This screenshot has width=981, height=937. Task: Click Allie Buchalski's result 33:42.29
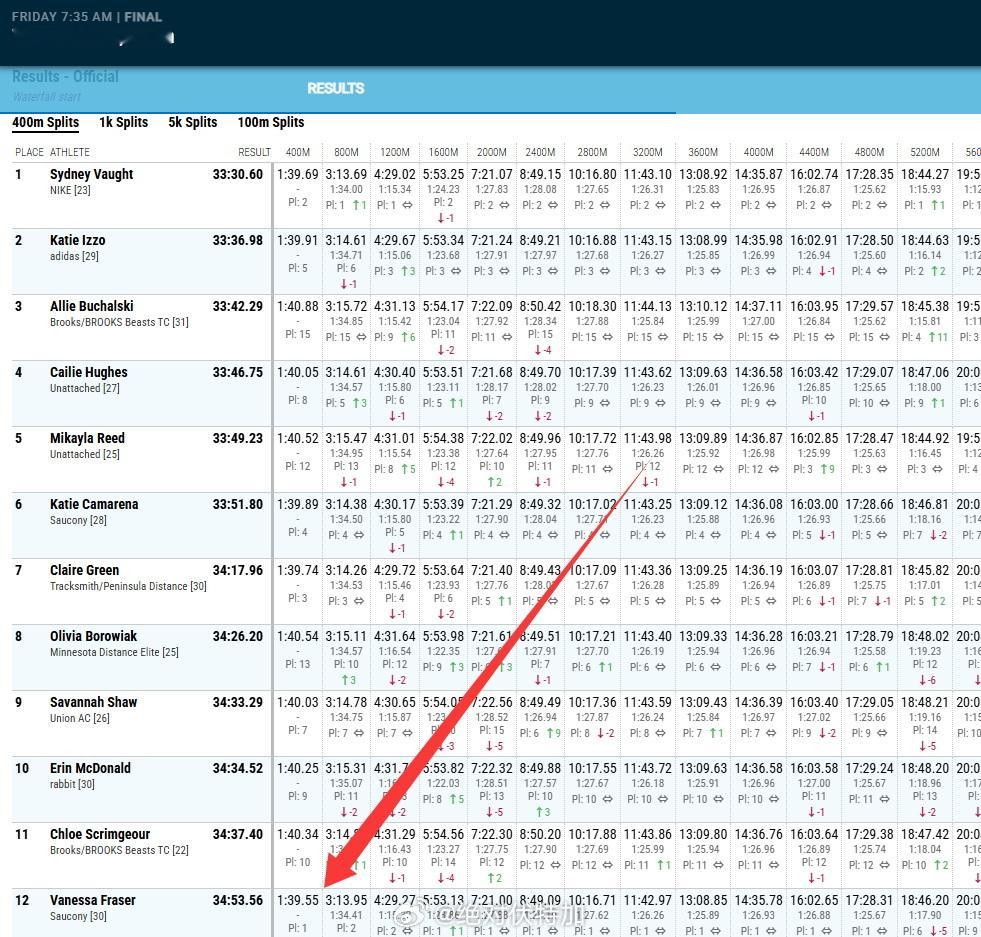[x=238, y=306]
